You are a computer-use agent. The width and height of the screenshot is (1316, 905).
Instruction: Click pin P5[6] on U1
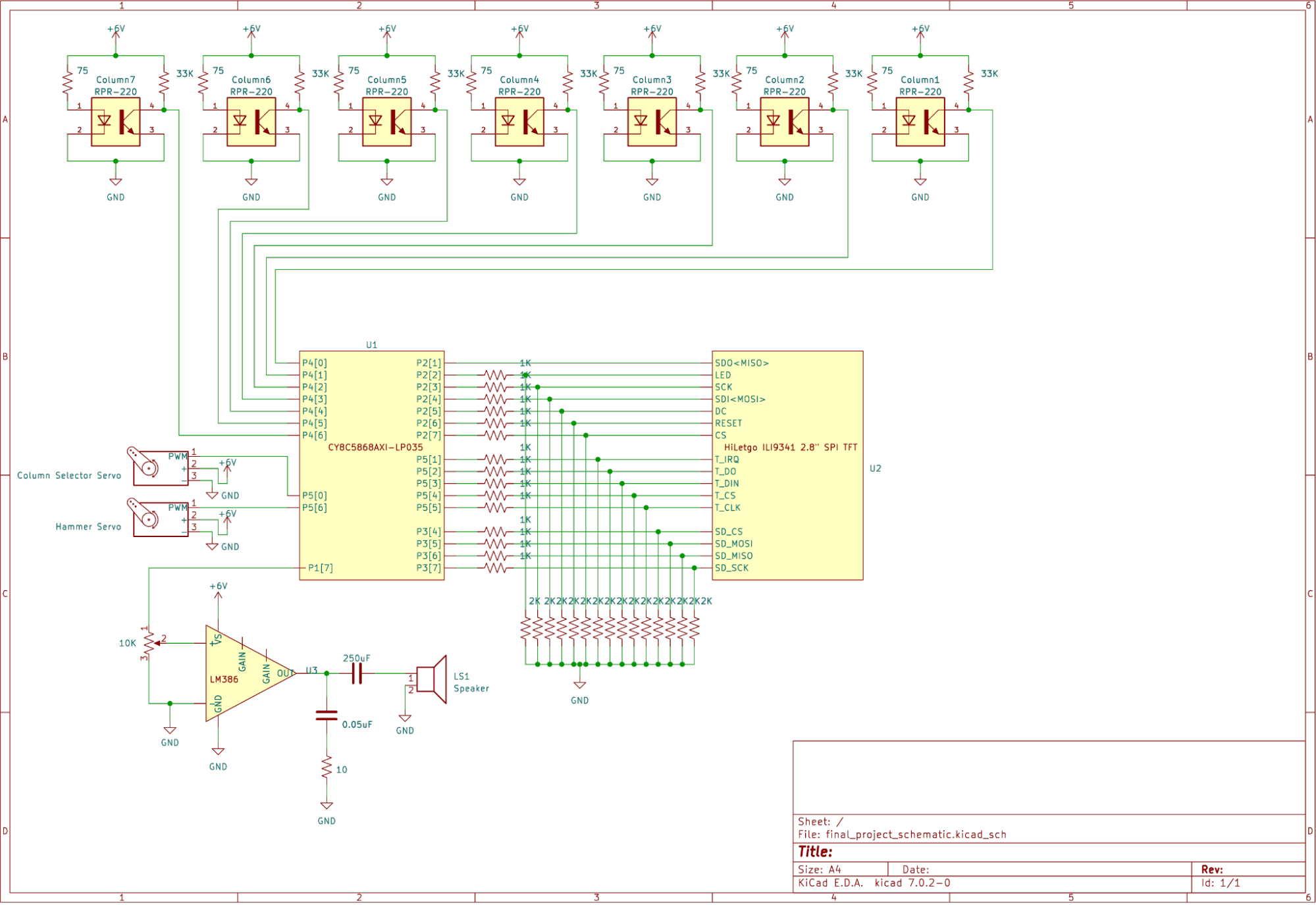coord(314,507)
